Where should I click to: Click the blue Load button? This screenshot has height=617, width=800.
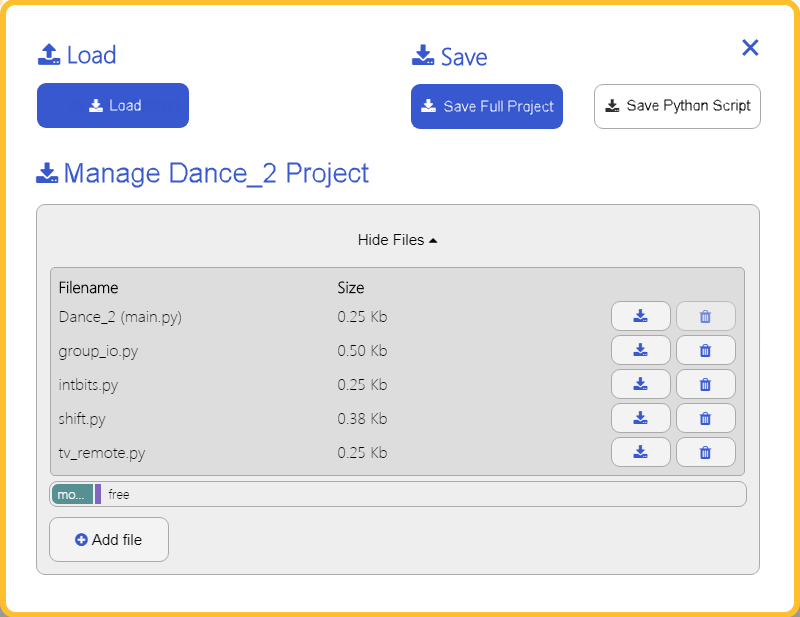(x=113, y=106)
